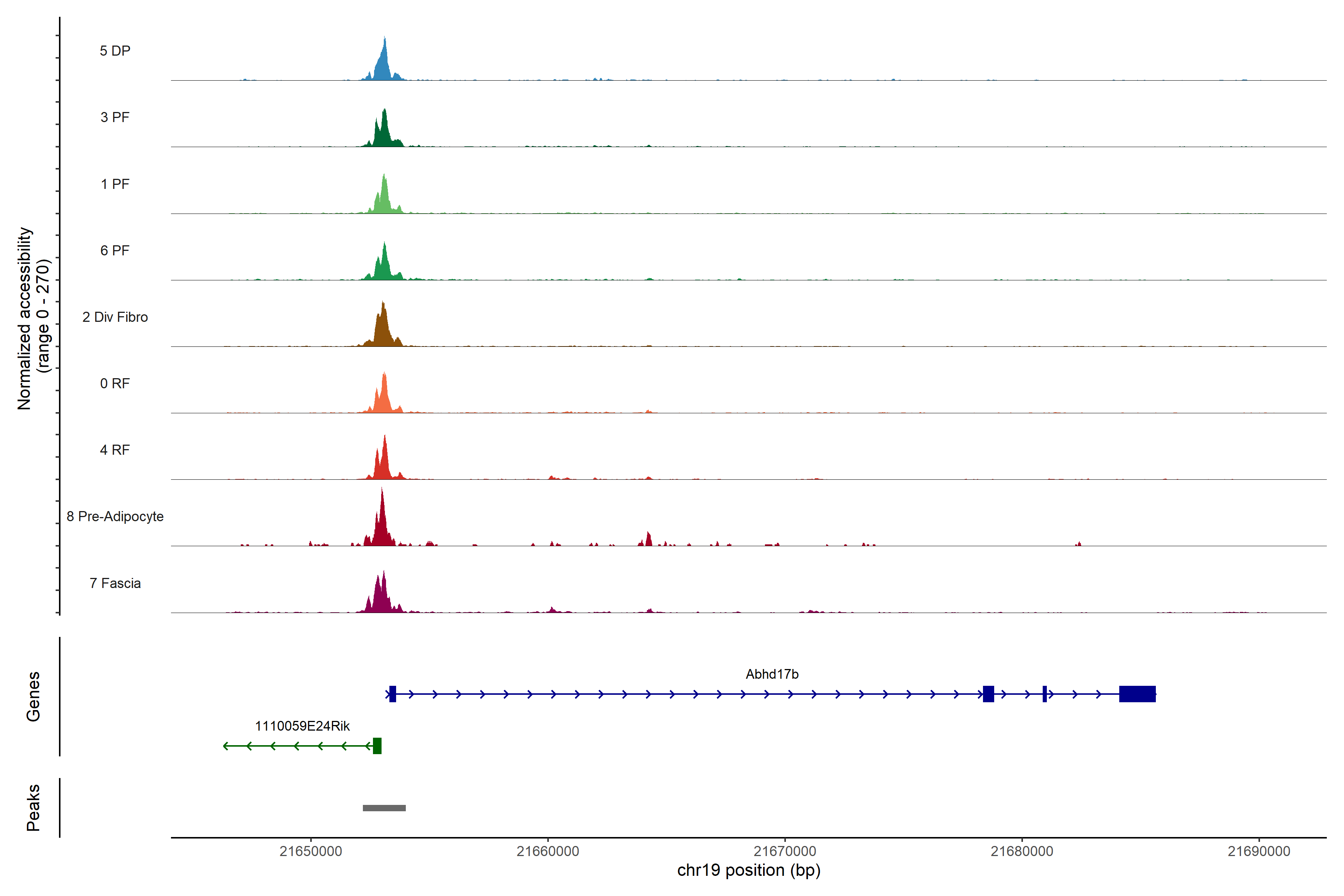Click the chr19 position (bp) axis title

(749, 870)
